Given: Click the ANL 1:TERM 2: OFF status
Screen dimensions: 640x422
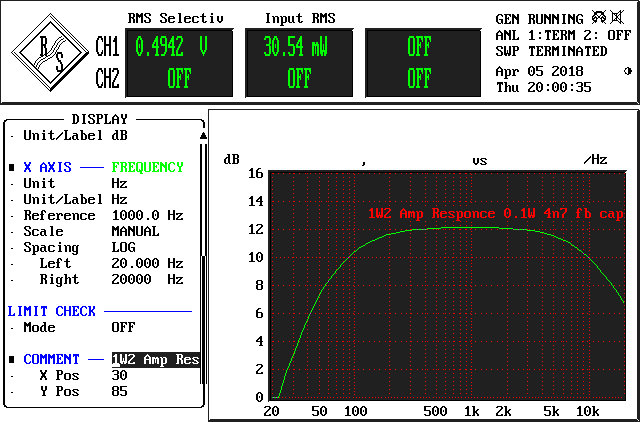Looking at the screenshot, I should click(x=563, y=36).
